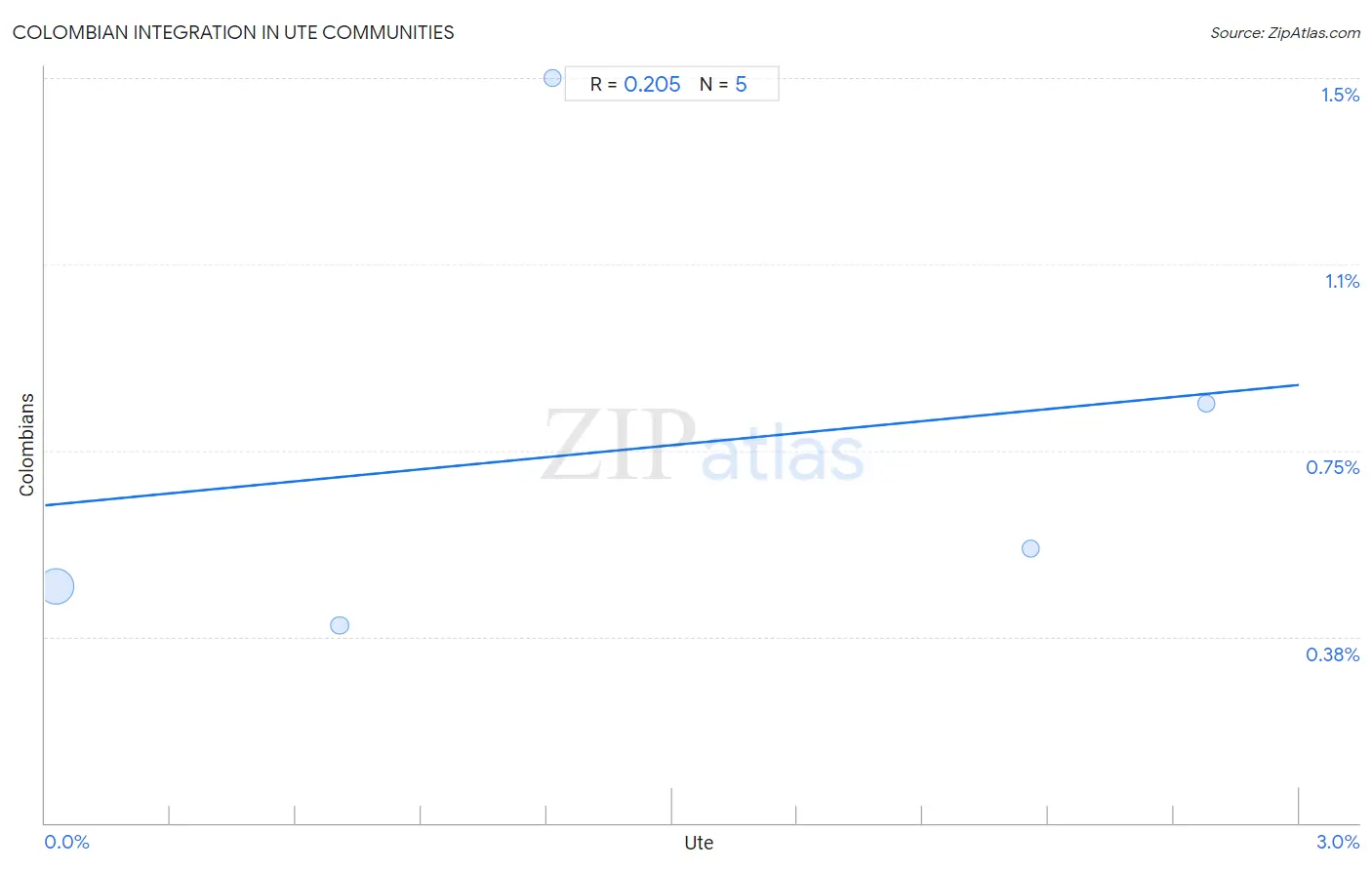
Task: Click the N = 5 sample count
Action: tap(723, 84)
